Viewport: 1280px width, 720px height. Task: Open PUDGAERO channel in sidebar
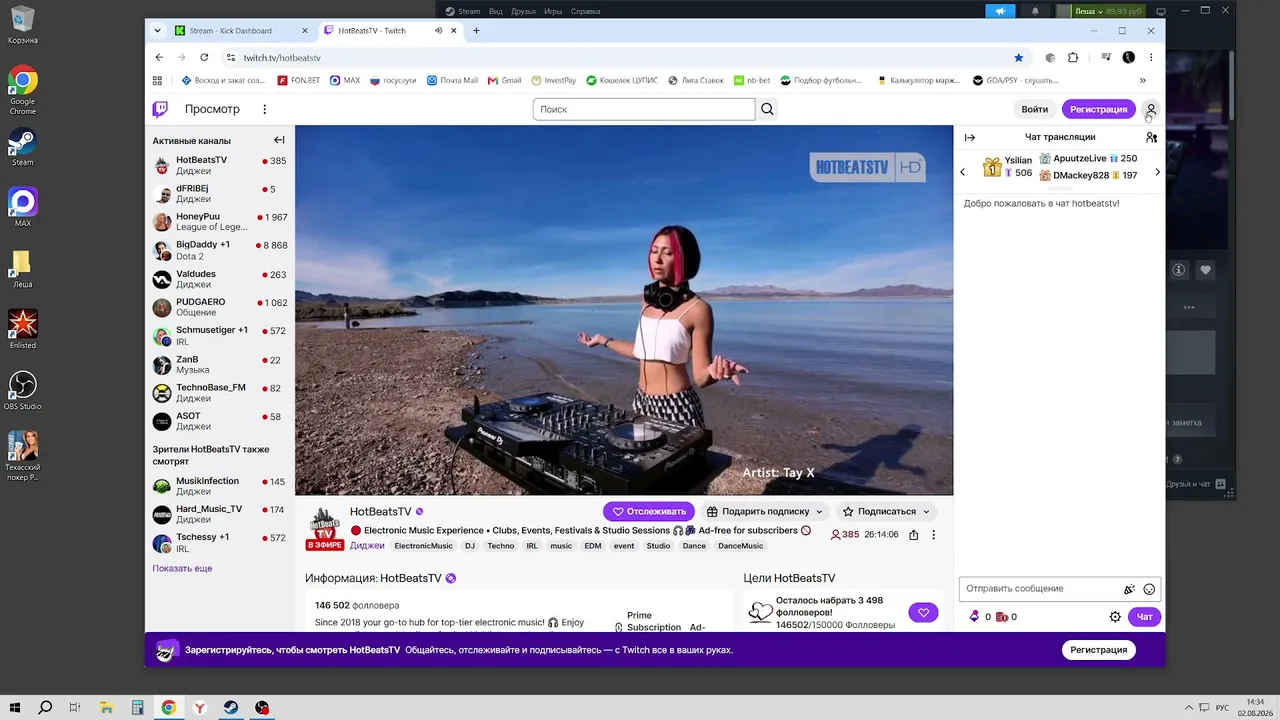[220, 307]
